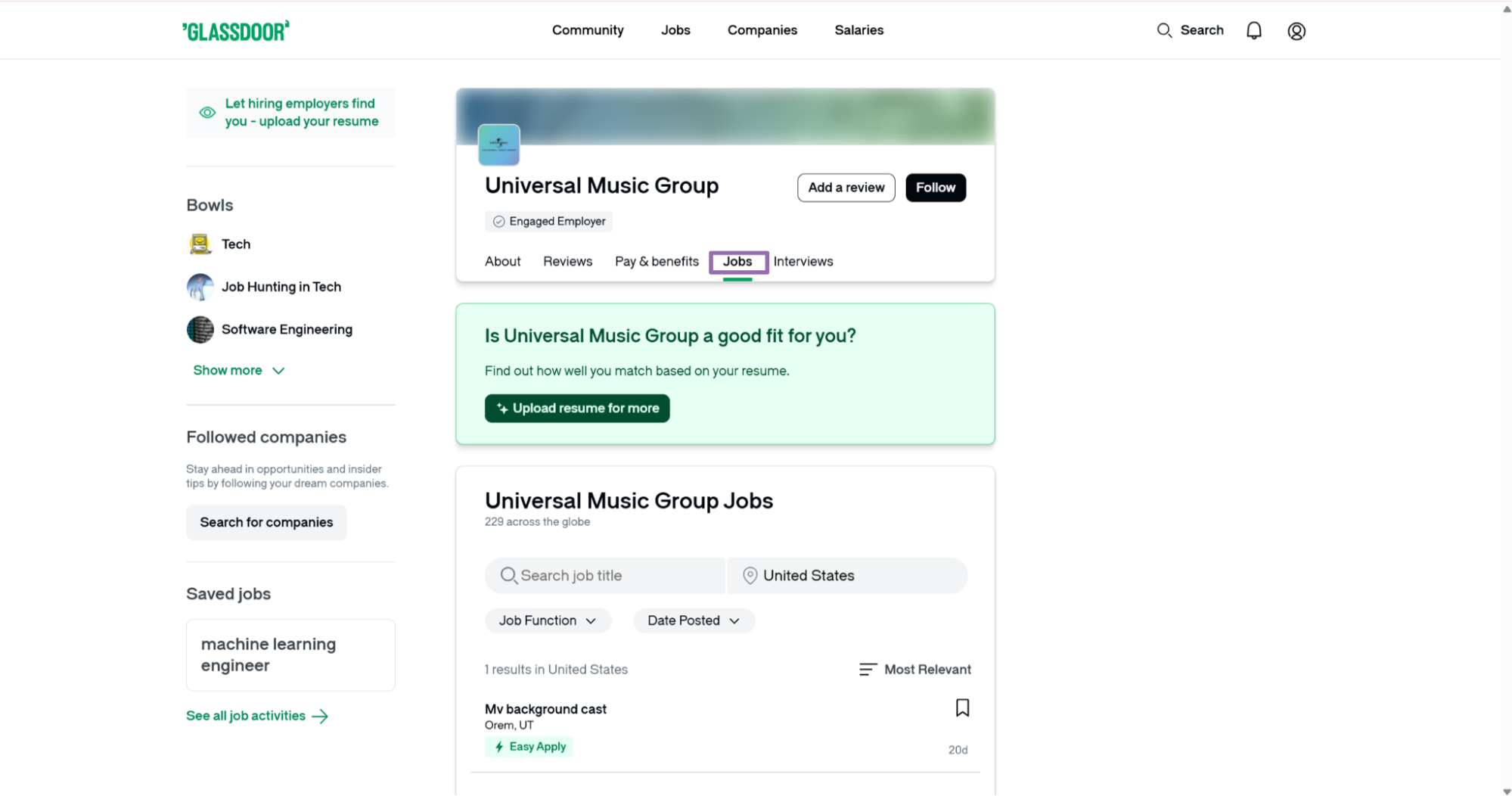This screenshot has height=796, width=1512.
Task: Follow Universal Music Group
Action: [935, 188]
